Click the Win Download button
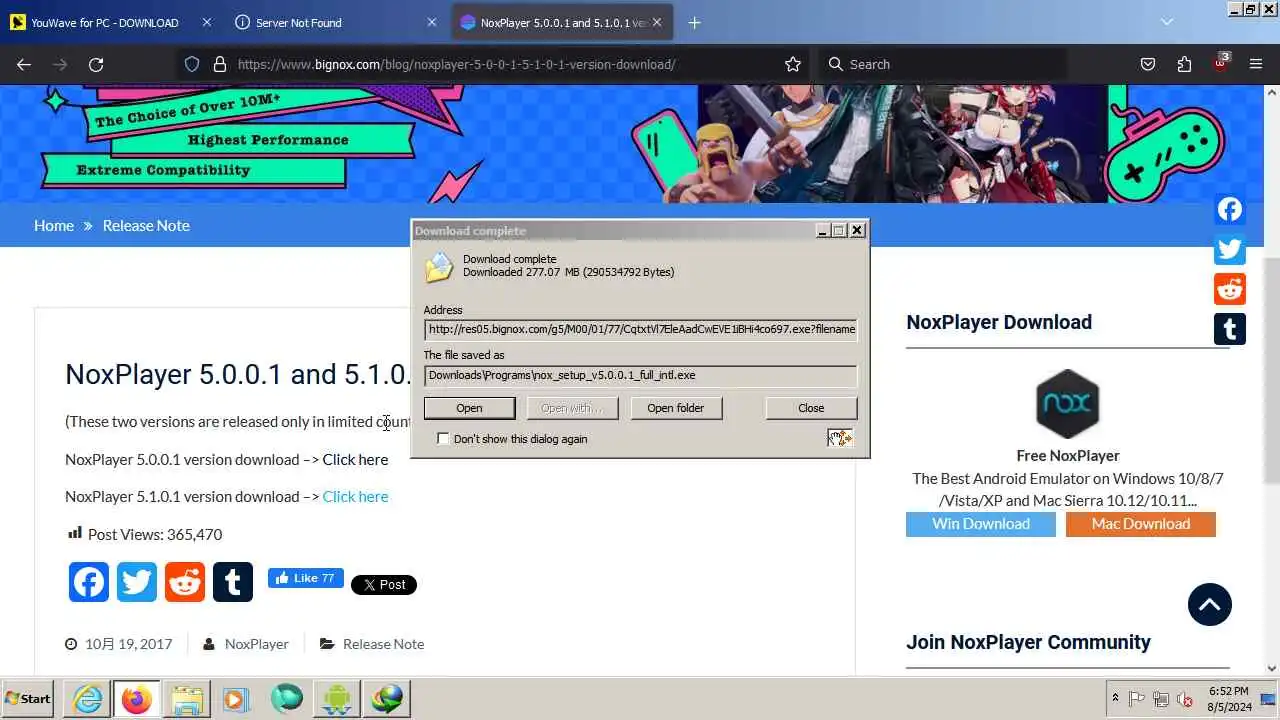Screen dimensions: 1280x720 [x=981, y=524]
